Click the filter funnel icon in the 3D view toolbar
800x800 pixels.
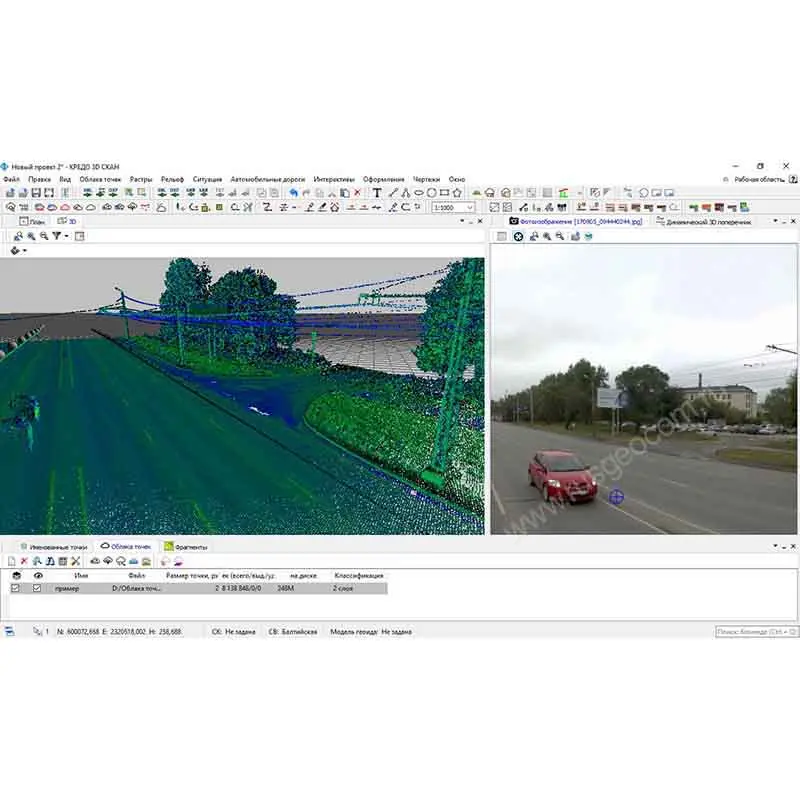pyautogui.click(x=57, y=236)
